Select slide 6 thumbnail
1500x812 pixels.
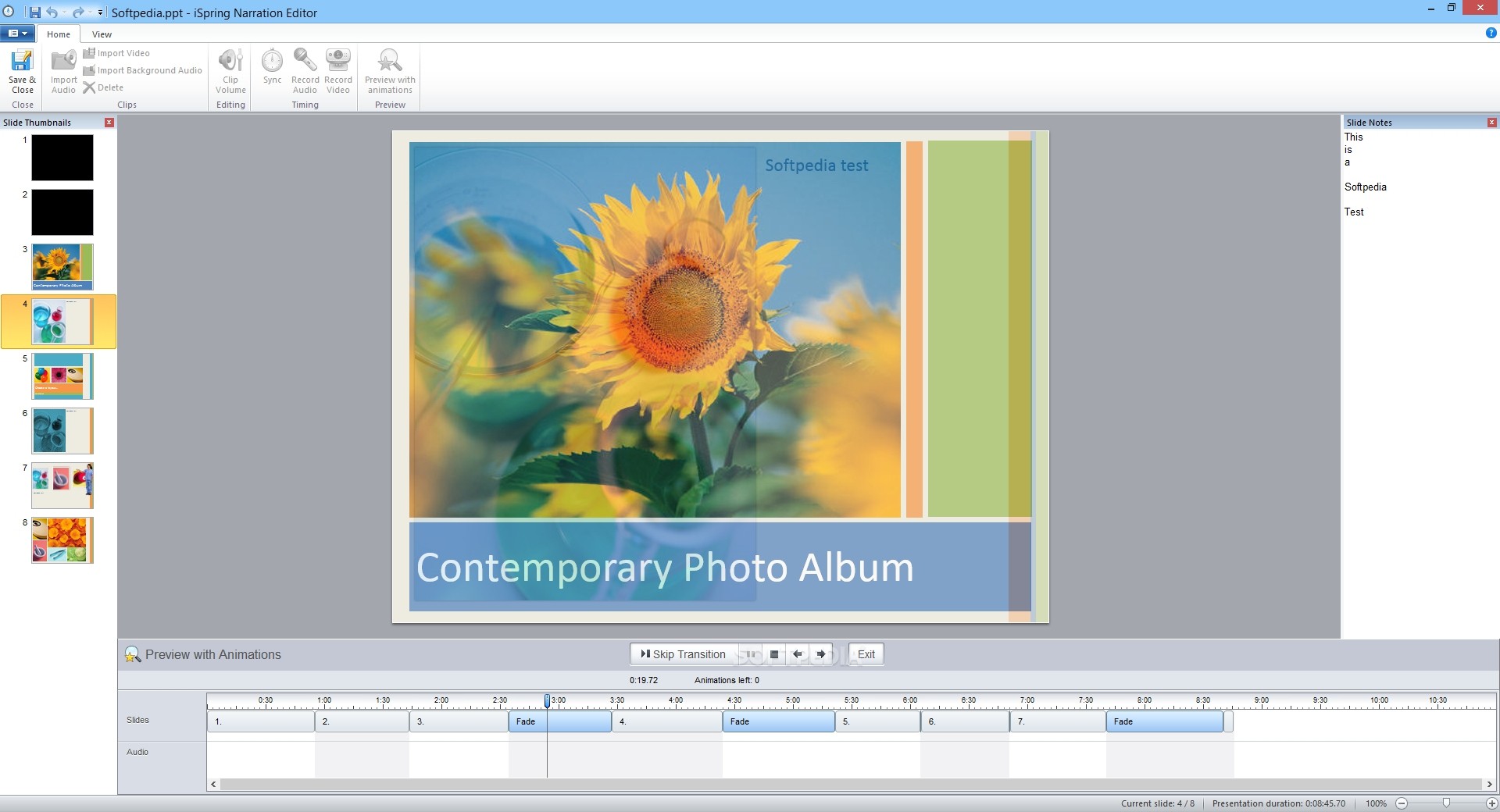(x=62, y=431)
